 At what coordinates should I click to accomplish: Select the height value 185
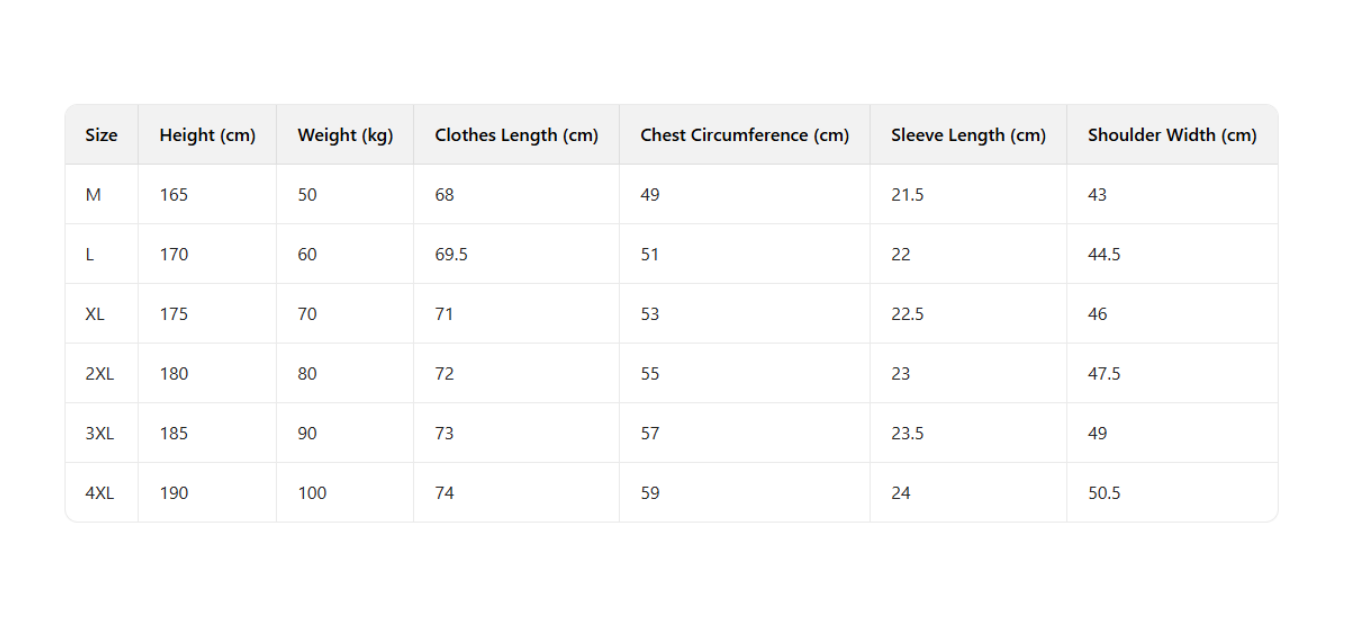(174, 433)
